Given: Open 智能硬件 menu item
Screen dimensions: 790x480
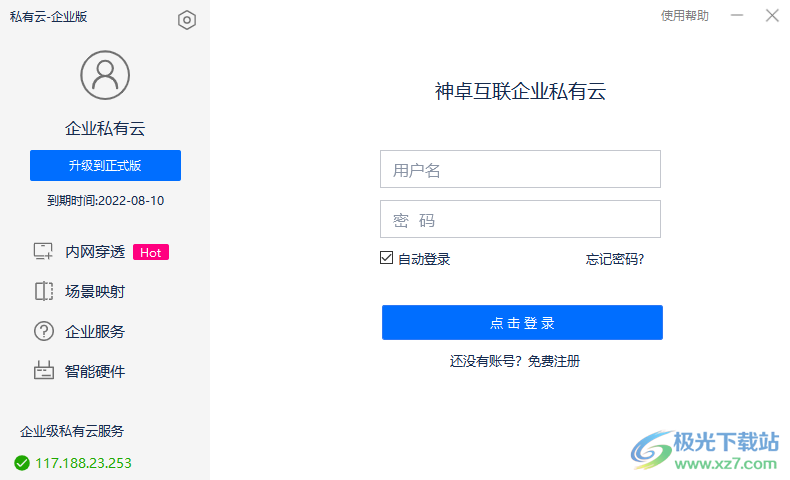Looking at the screenshot, I should click(95, 372).
